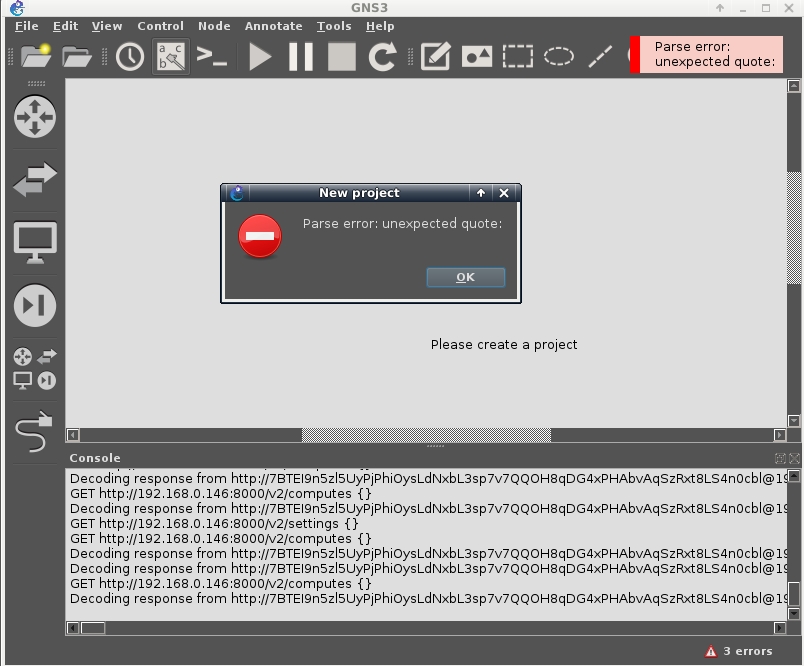Viewport: 804px width, 666px height.
Task: Click the 3 errors status indicator
Action: (739, 651)
